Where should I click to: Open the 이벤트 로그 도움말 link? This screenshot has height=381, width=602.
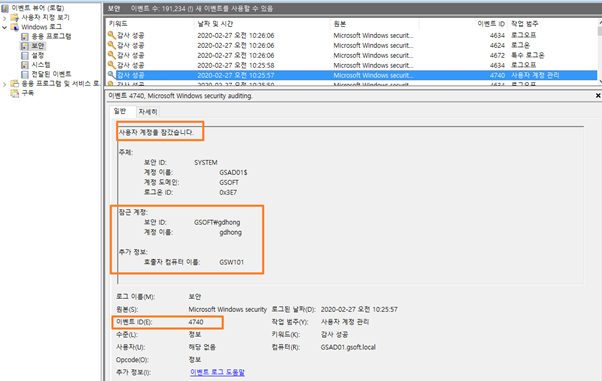click(x=217, y=372)
